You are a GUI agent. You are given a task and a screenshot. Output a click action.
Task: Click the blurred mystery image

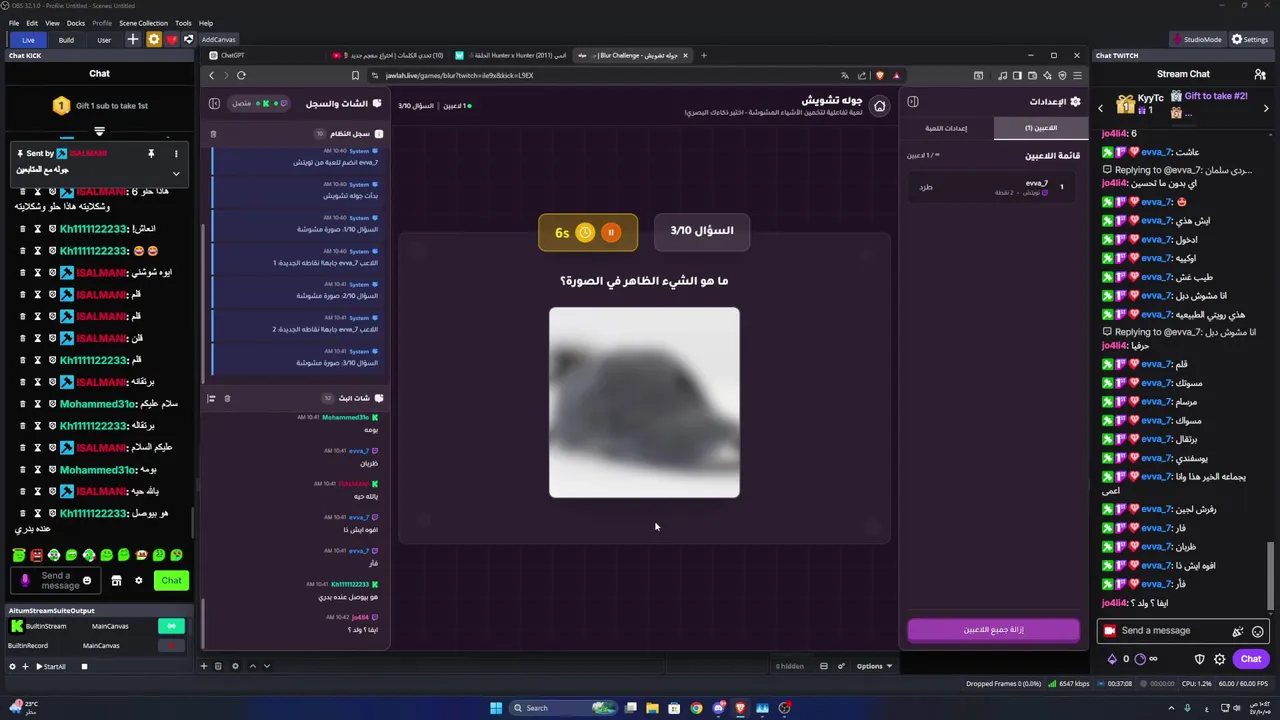(644, 402)
